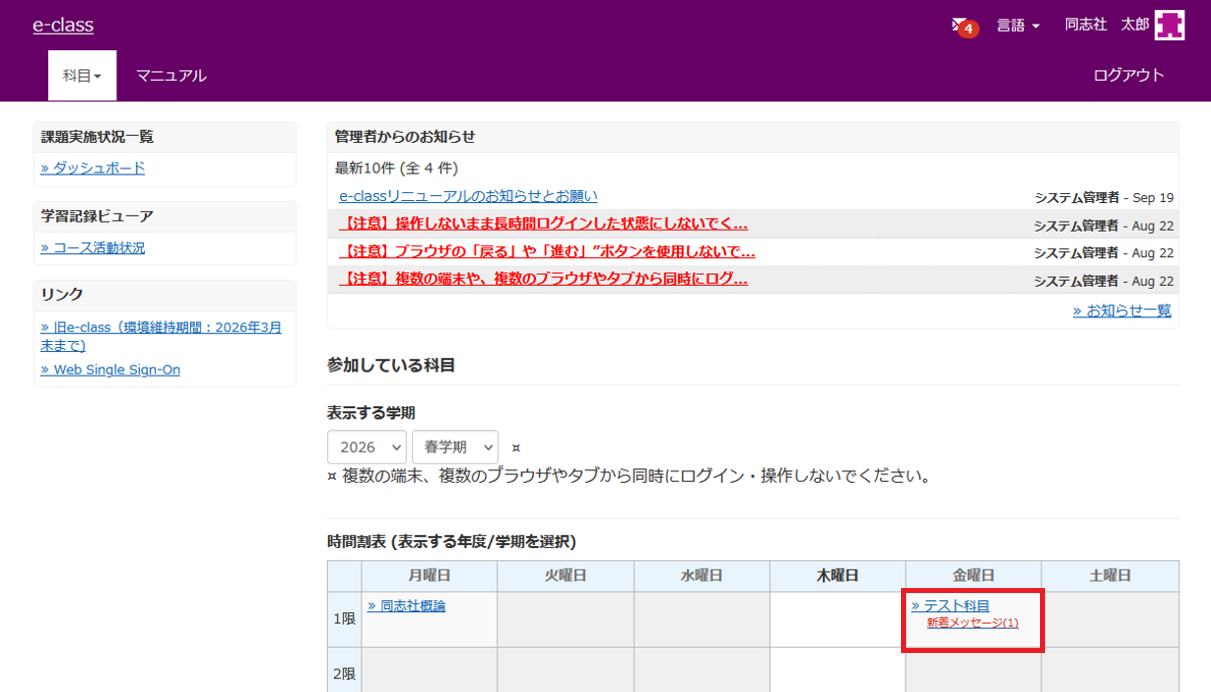This screenshot has height=692, width=1211.
Task: Click the 火曜日 column header
Action: coord(566,576)
